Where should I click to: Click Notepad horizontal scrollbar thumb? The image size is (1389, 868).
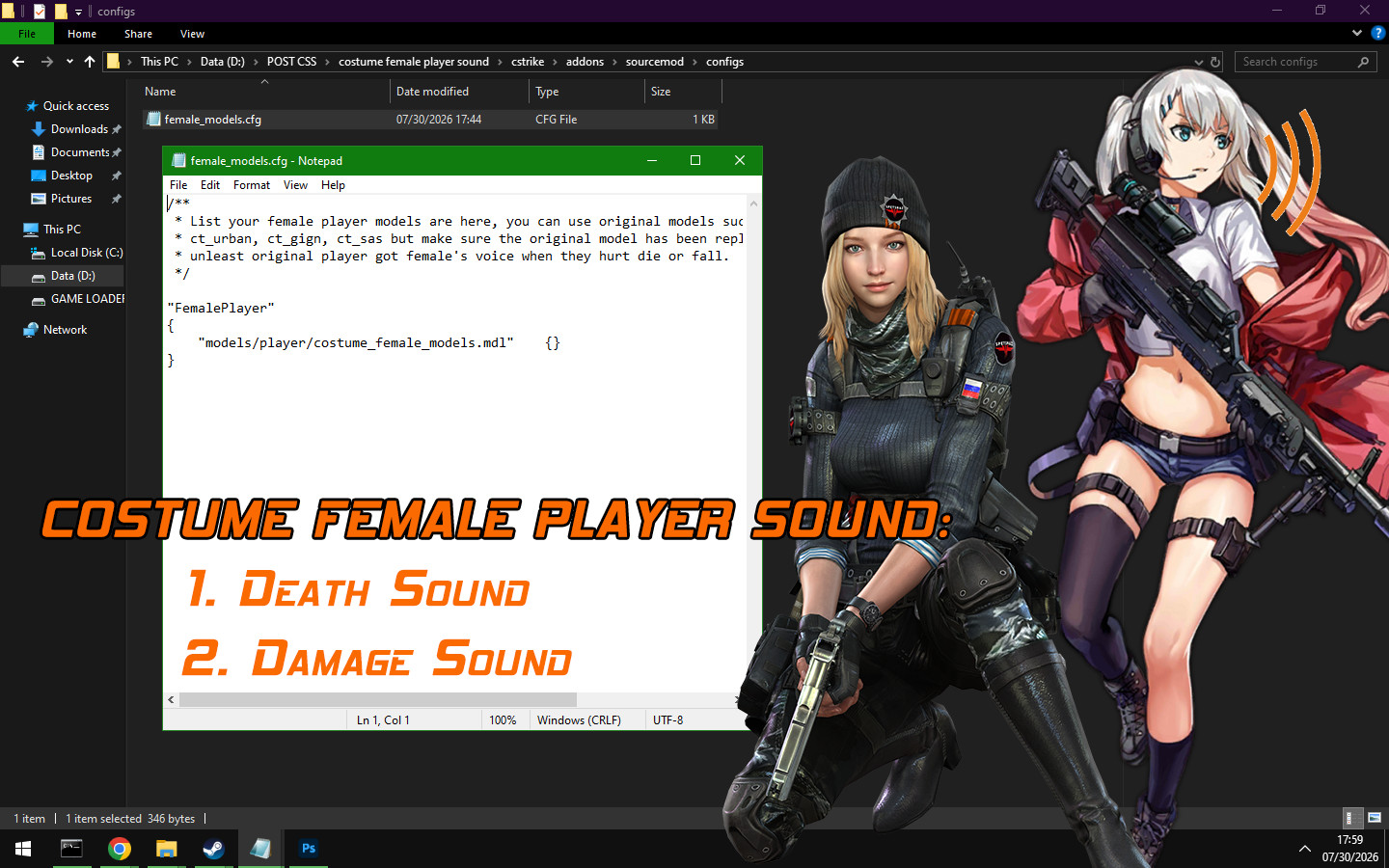[x=378, y=700]
